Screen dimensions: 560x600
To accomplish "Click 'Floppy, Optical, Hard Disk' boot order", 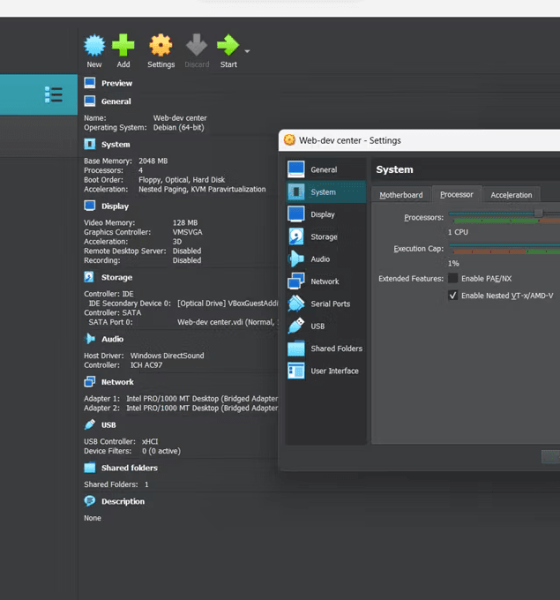I will click(182, 179).
